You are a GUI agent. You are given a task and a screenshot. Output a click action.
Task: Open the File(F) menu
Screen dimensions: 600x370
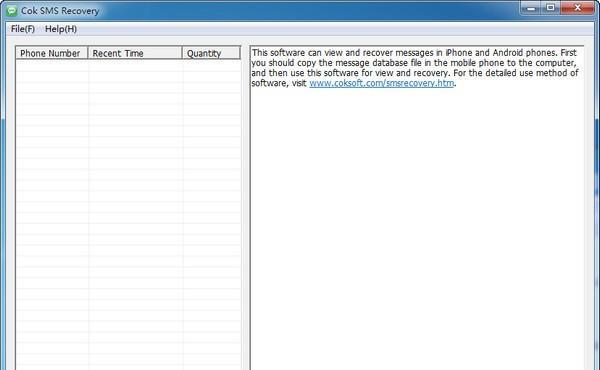(x=23, y=29)
